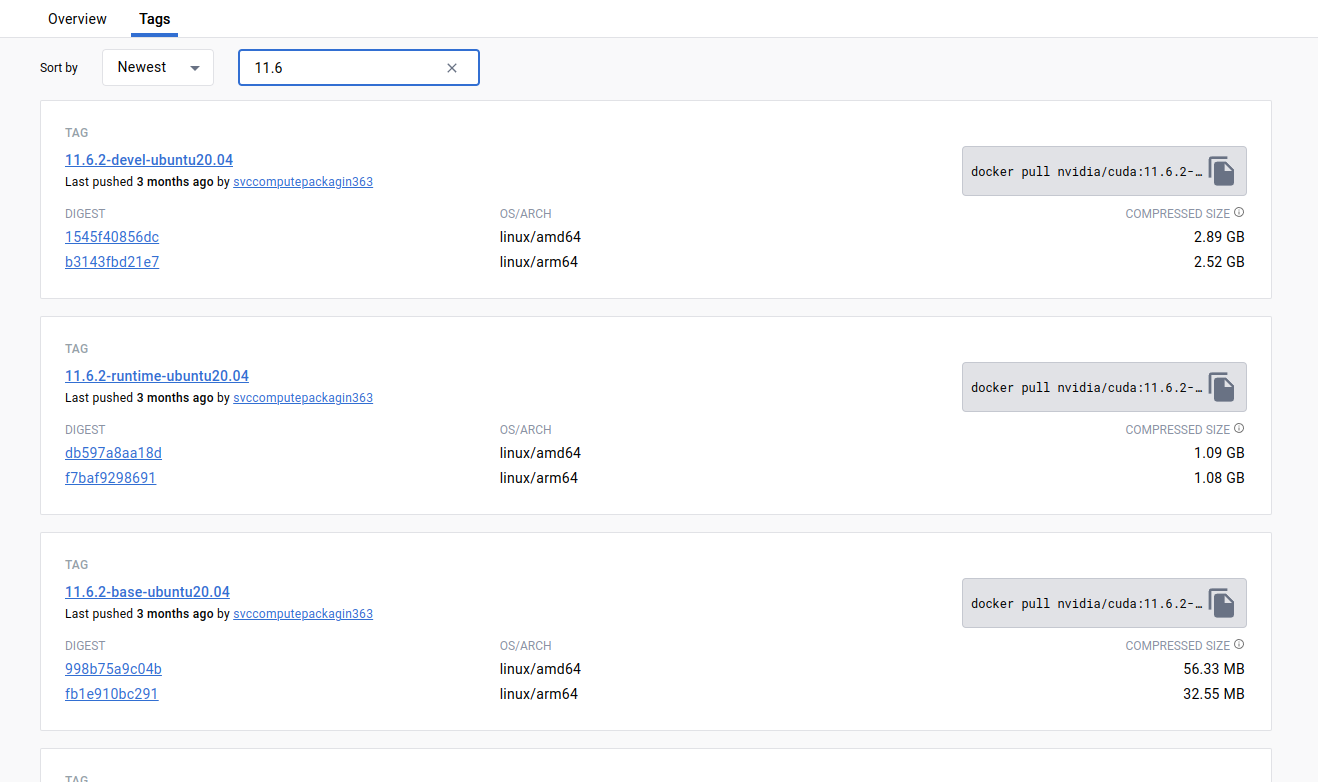Open the 11.6.2-base-ubuntu20.04 tag link
Image resolution: width=1318 pixels, height=782 pixels.
click(147, 592)
